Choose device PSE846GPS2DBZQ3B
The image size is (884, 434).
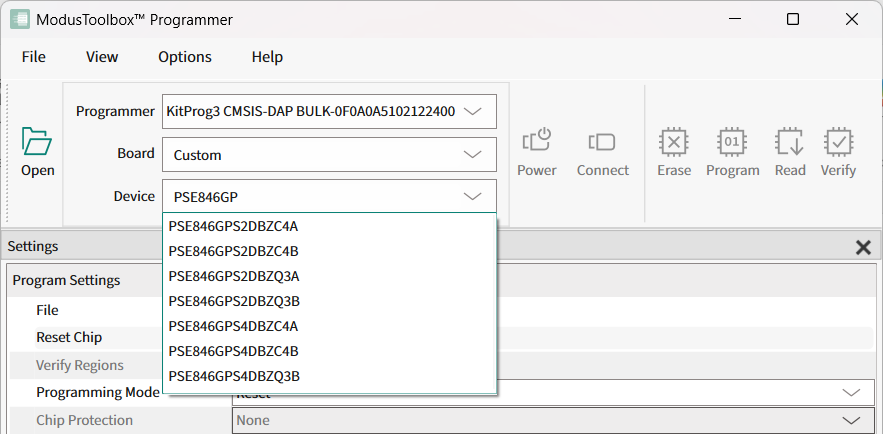(x=234, y=301)
